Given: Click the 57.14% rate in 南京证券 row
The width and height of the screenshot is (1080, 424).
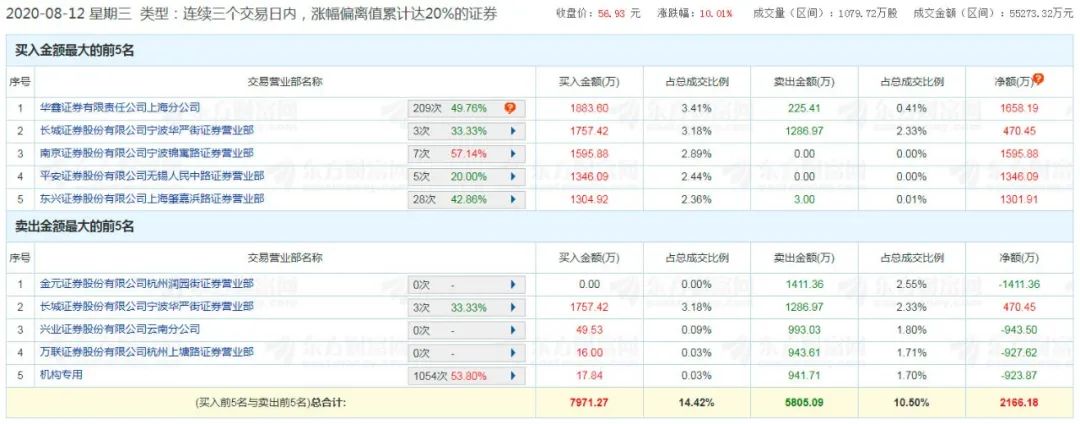Looking at the screenshot, I should 469,154.
